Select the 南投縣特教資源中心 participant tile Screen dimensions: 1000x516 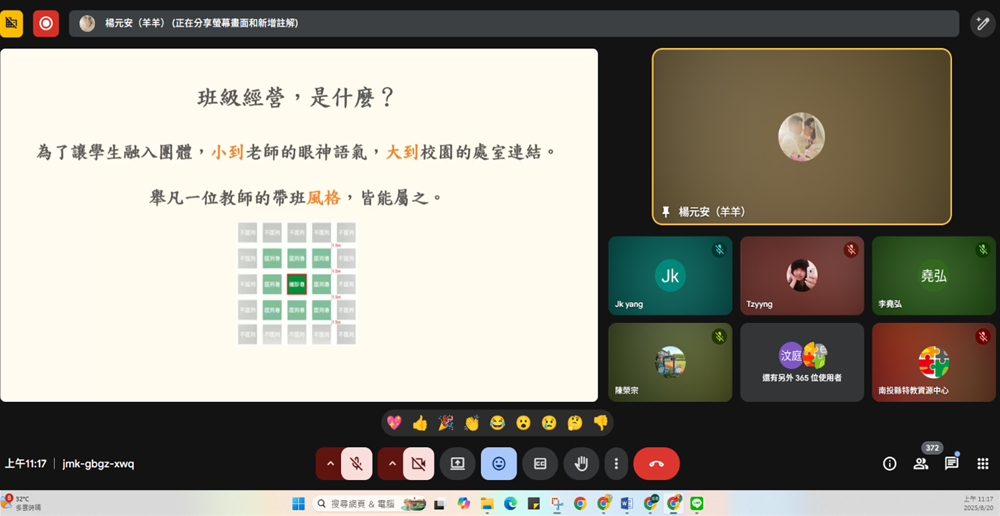pyautogui.click(x=934, y=362)
